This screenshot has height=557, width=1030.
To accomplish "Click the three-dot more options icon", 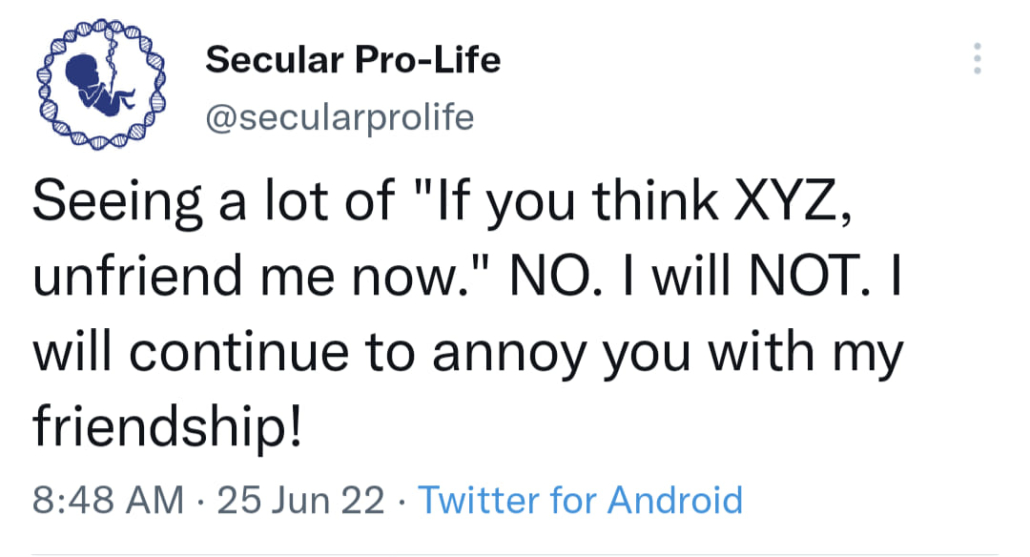I will [x=977, y=59].
